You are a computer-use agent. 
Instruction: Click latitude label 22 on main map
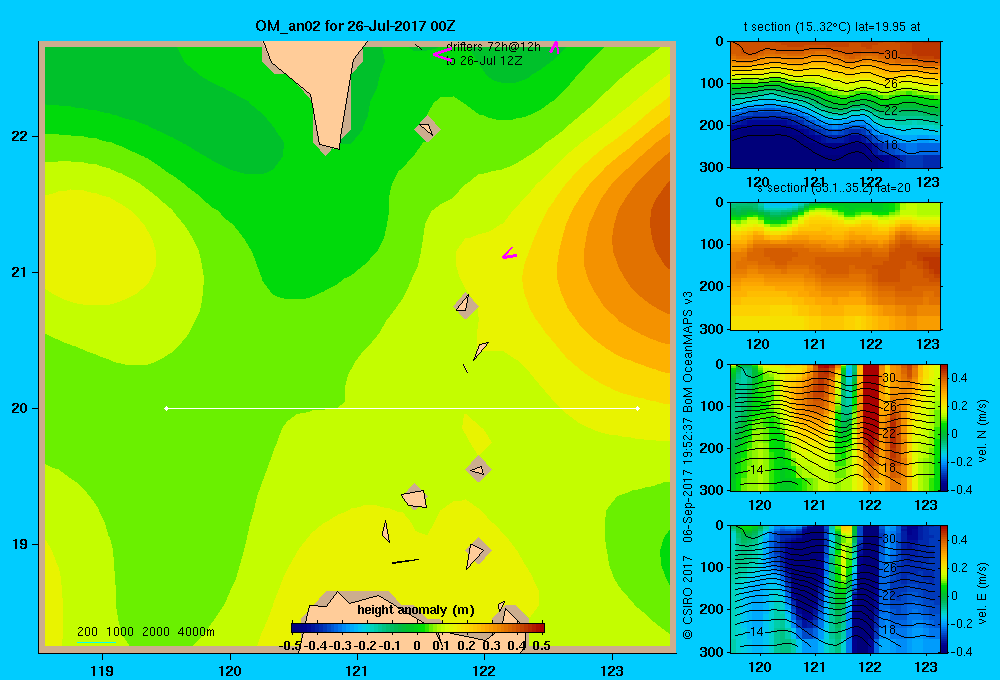coord(19,136)
